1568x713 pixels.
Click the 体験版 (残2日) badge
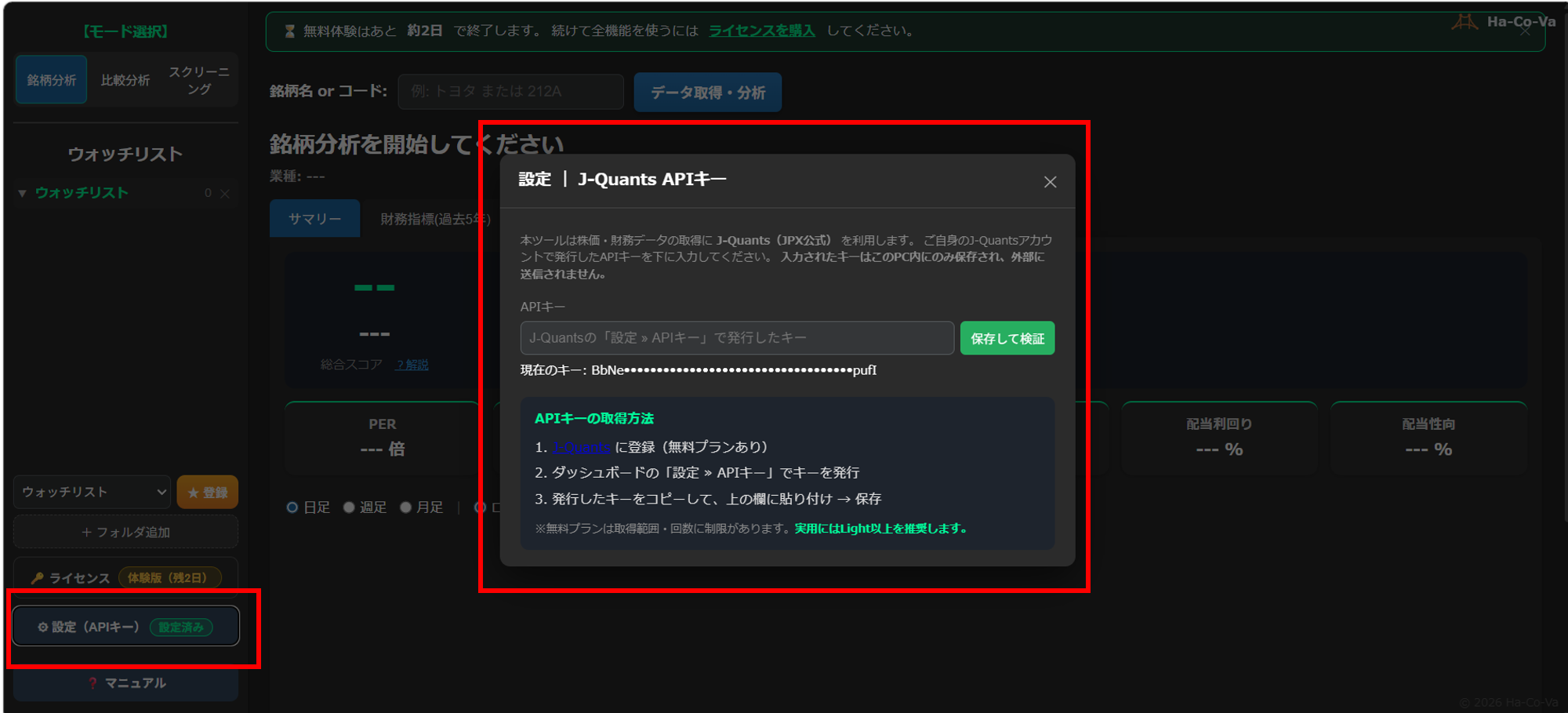click(169, 578)
